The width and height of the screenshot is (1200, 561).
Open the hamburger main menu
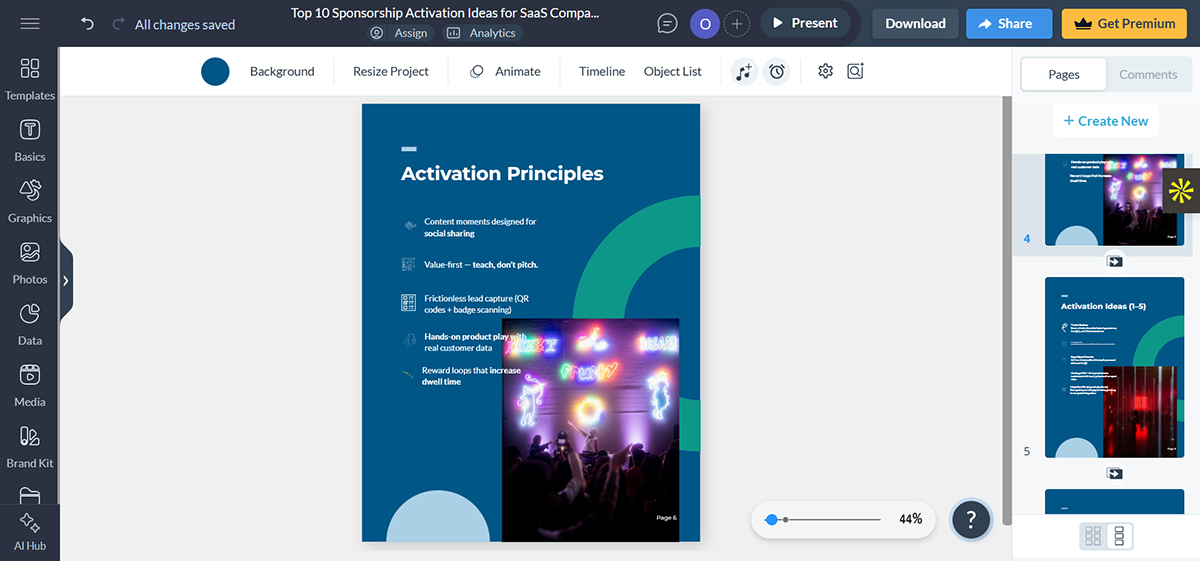tap(30, 23)
